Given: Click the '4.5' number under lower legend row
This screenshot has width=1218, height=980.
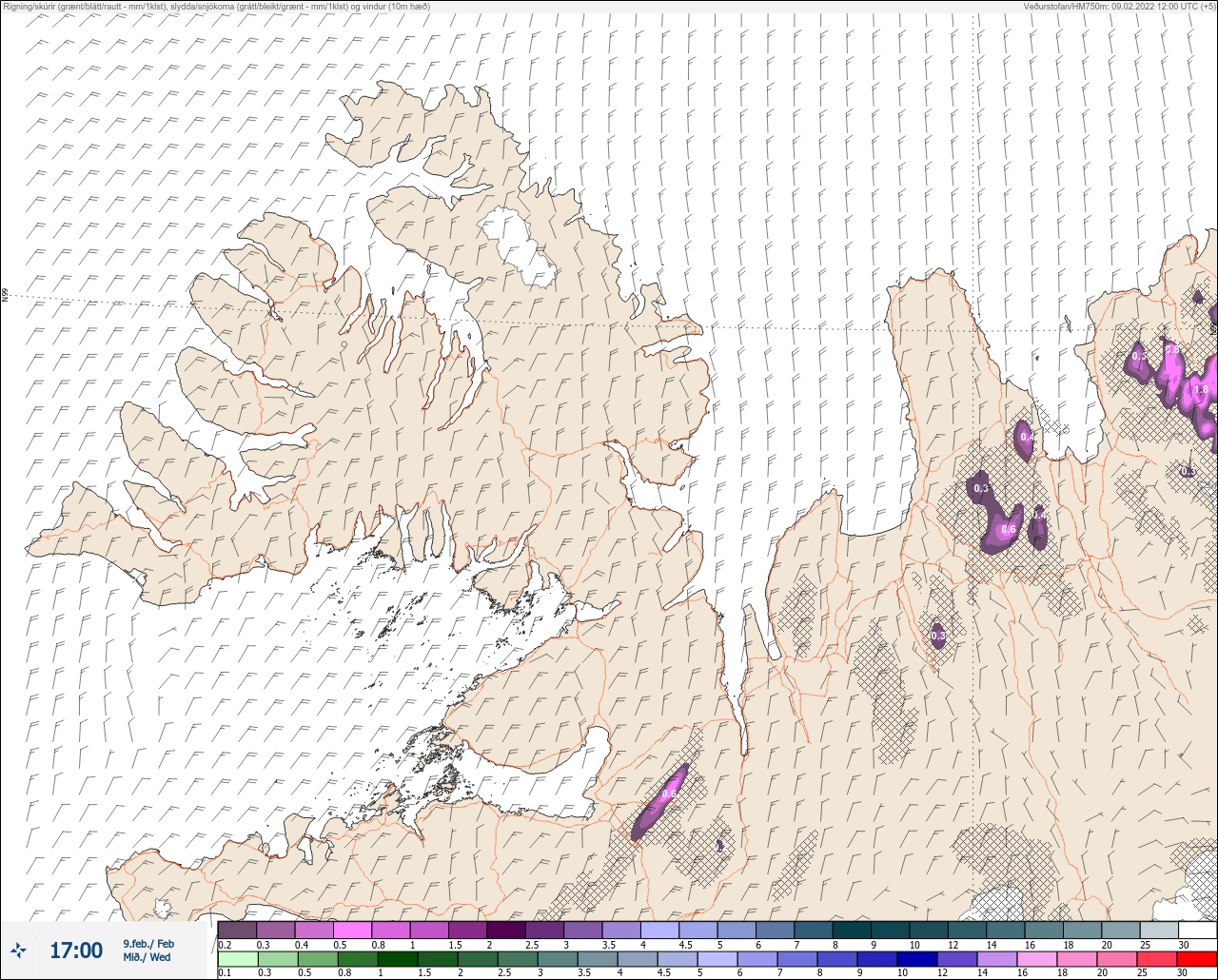Looking at the screenshot, I should [x=664, y=972].
